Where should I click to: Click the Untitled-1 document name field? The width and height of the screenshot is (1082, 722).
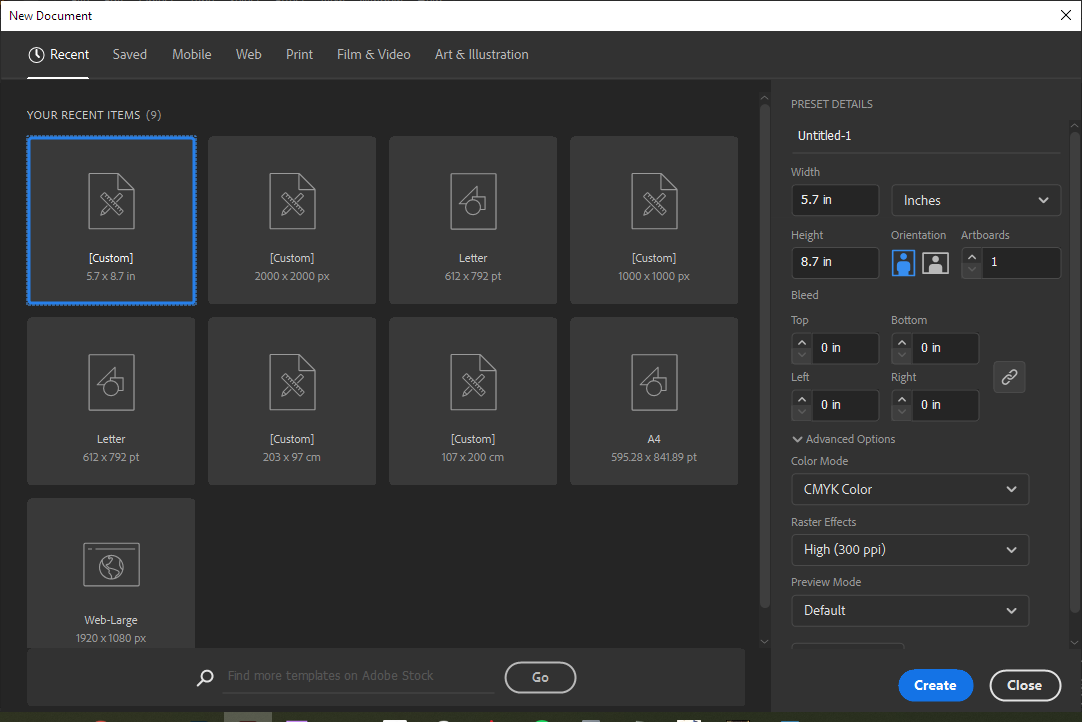point(925,135)
